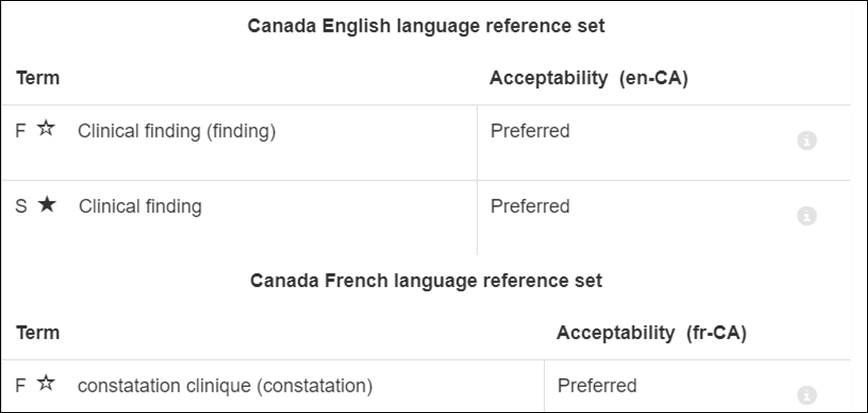Click the filled star beside Clinical finding synonym
Screen dimensions: 868x413
pyautogui.click(x=47, y=205)
